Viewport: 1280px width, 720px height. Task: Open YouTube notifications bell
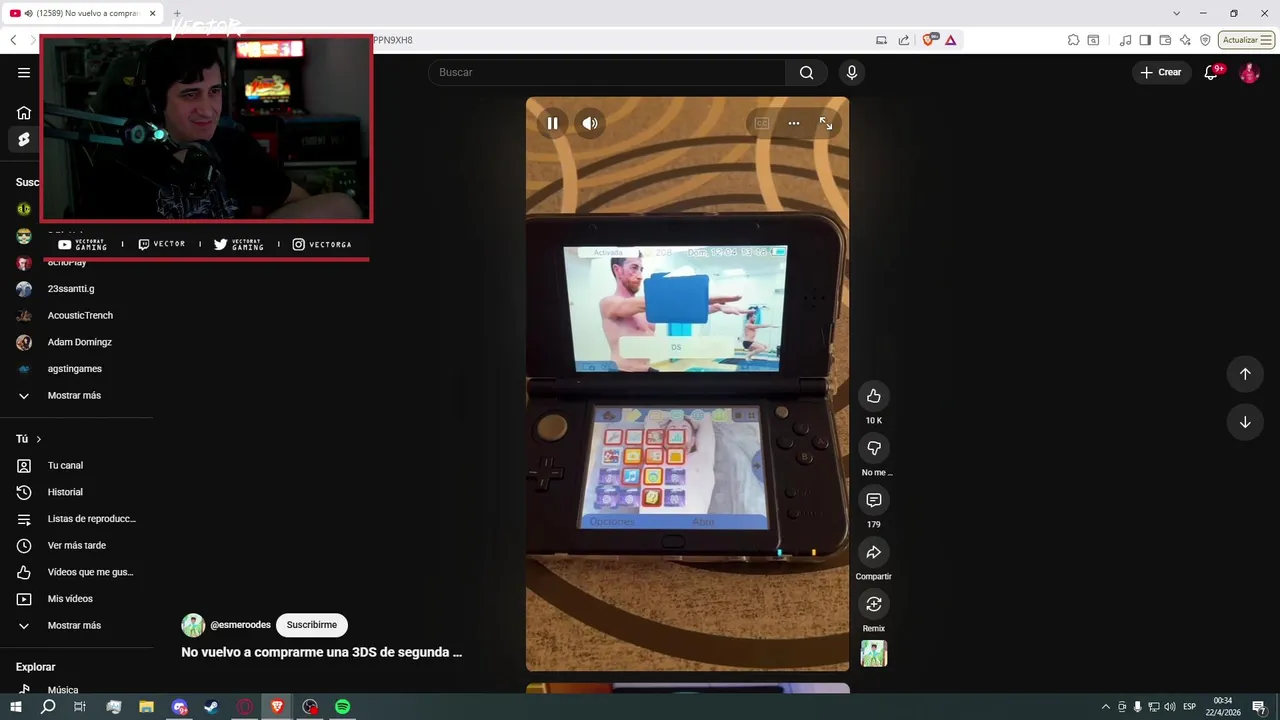(1211, 72)
